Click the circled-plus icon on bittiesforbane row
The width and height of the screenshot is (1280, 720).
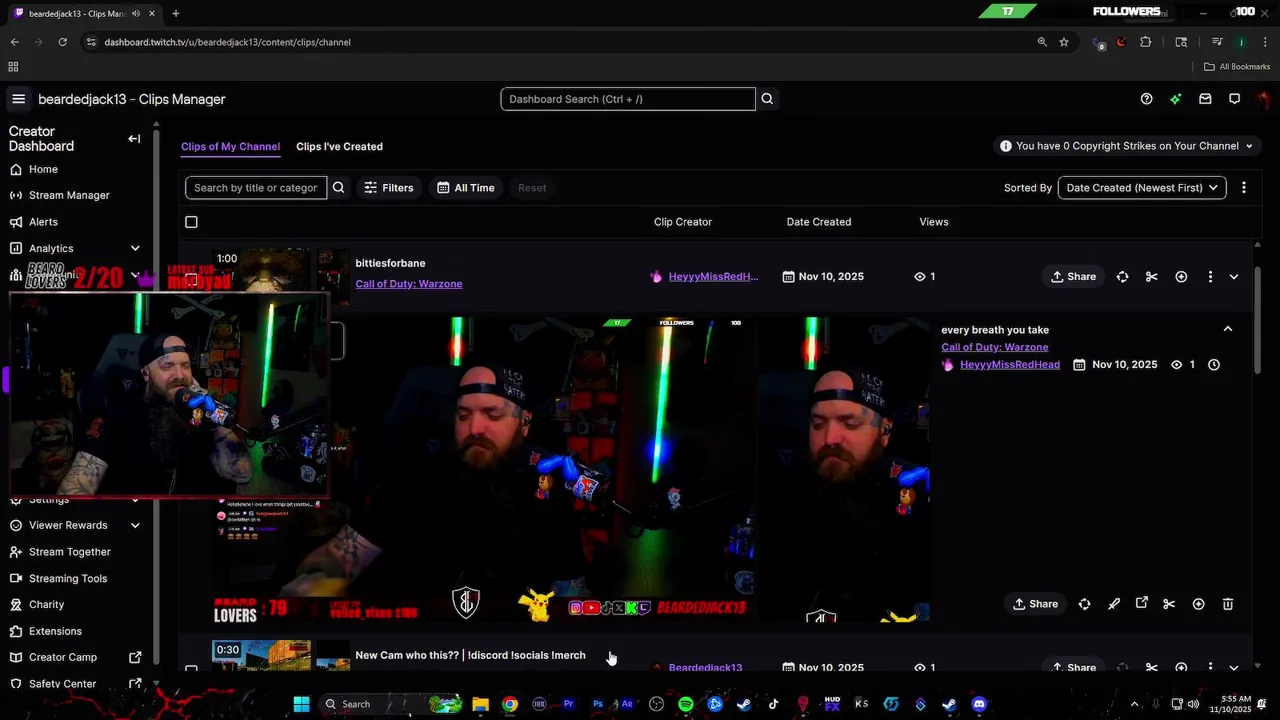[x=1181, y=277]
